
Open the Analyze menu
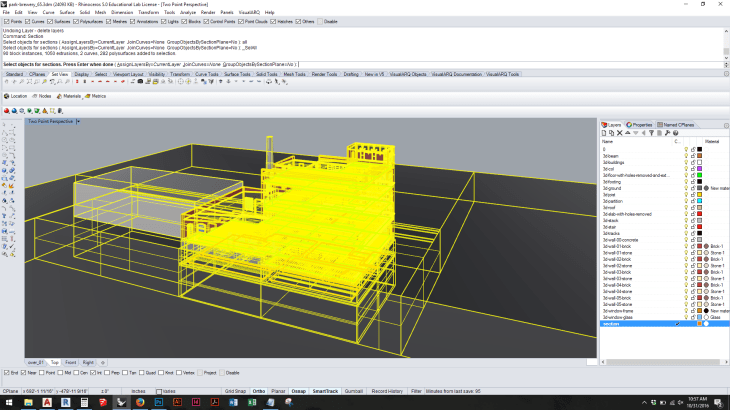(187, 12)
